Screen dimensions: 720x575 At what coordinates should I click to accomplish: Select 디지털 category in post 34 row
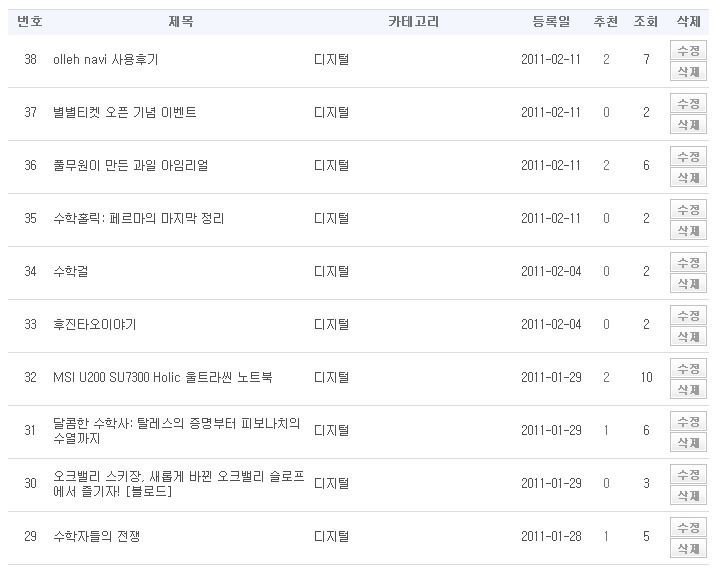331,271
